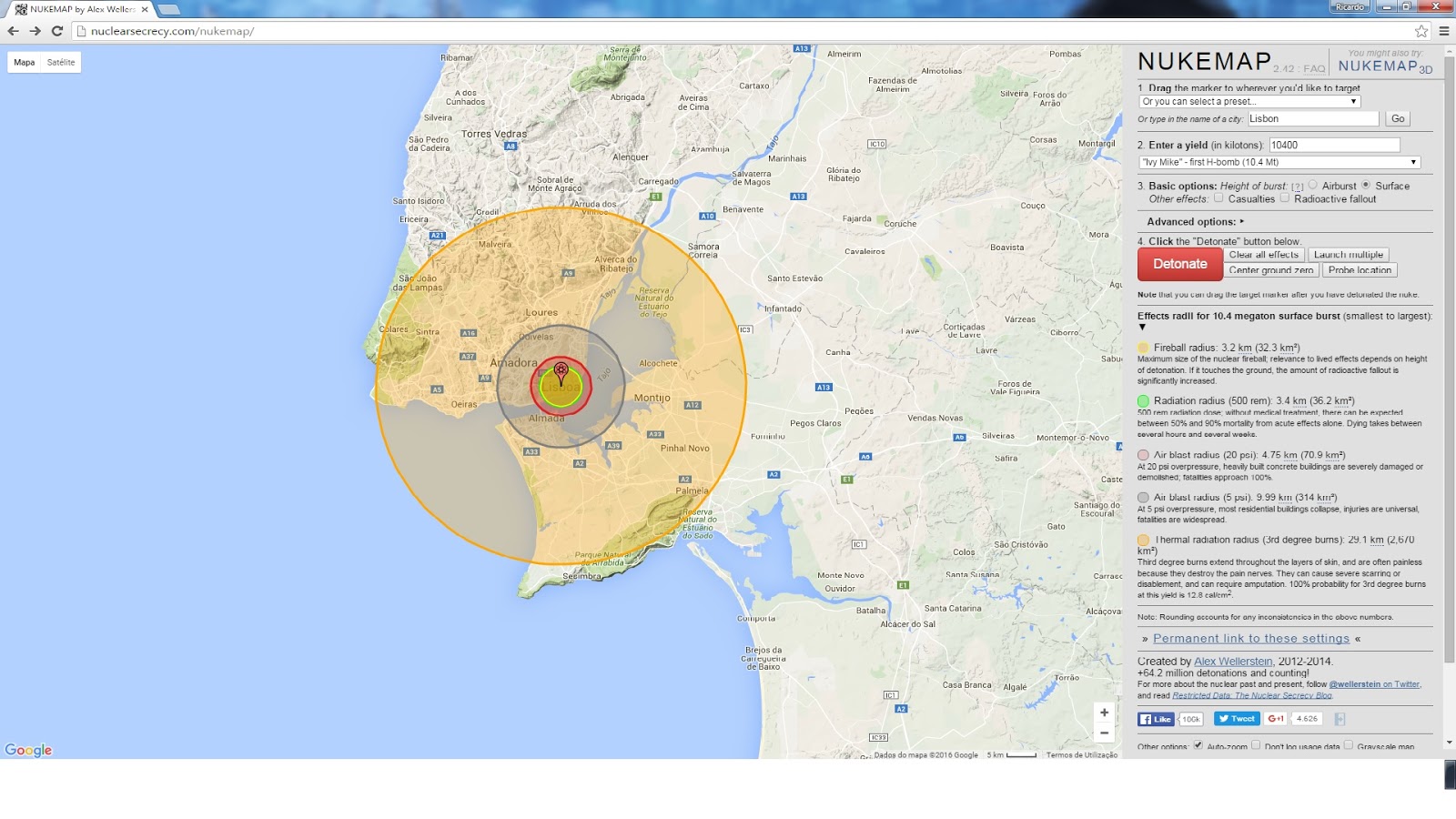This screenshot has height=819, width=1456.
Task: Open the Ivy Mike yield preset dropdown
Action: click(x=1279, y=162)
